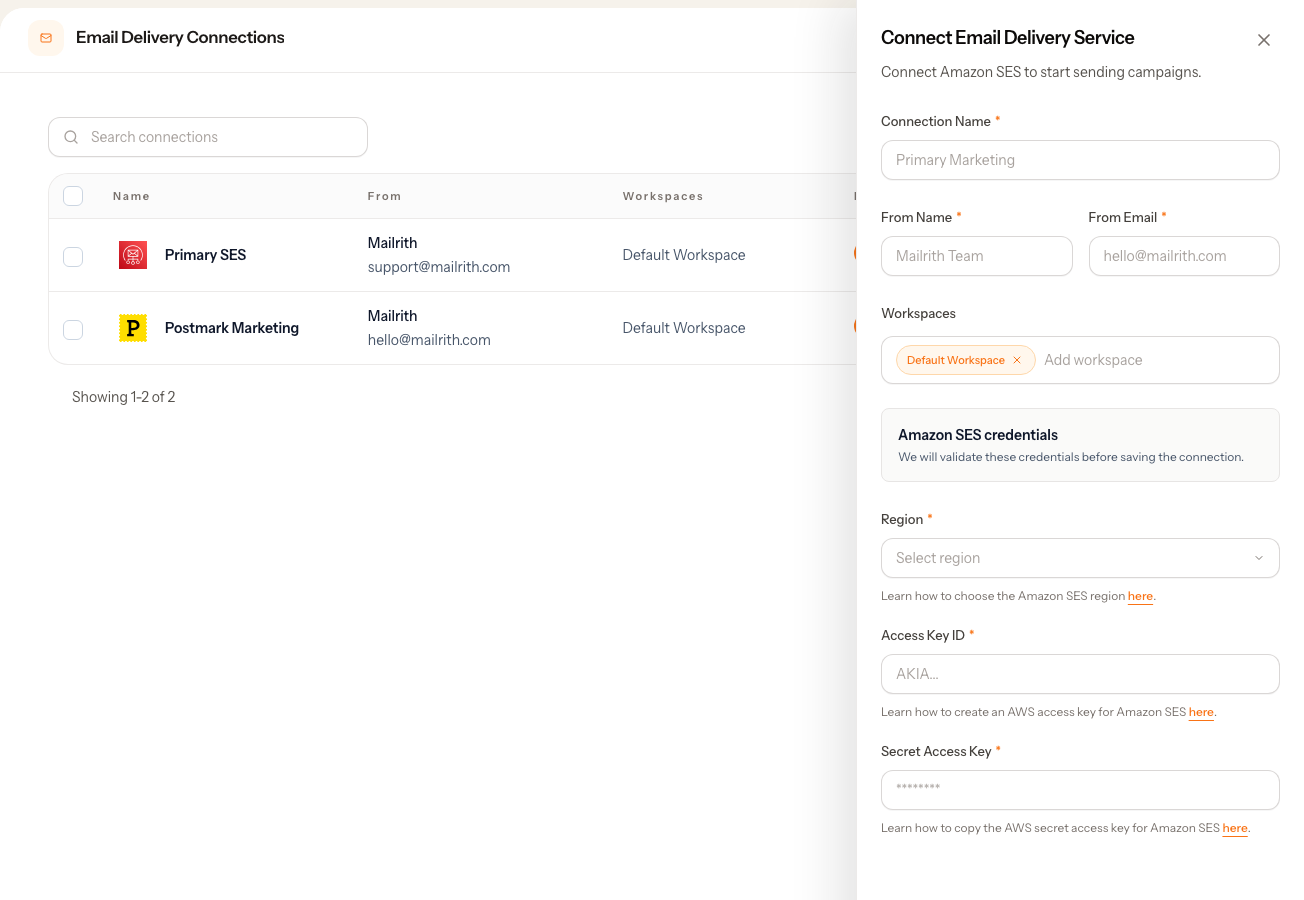The width and height of the screenshot is (1304, 900).
Task: Click the Amazon SES logo for Primary SES
Action: pyautogui.click(x=133, y=255)
